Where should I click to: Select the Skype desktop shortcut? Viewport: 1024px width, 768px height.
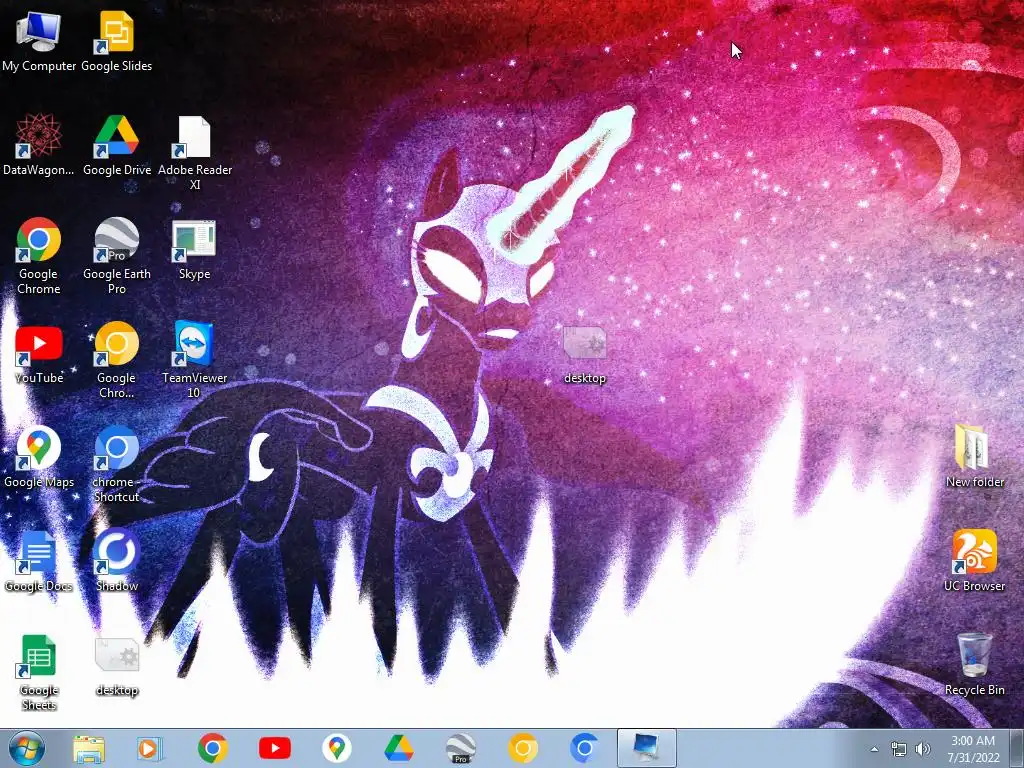click(x=195, y=249)
